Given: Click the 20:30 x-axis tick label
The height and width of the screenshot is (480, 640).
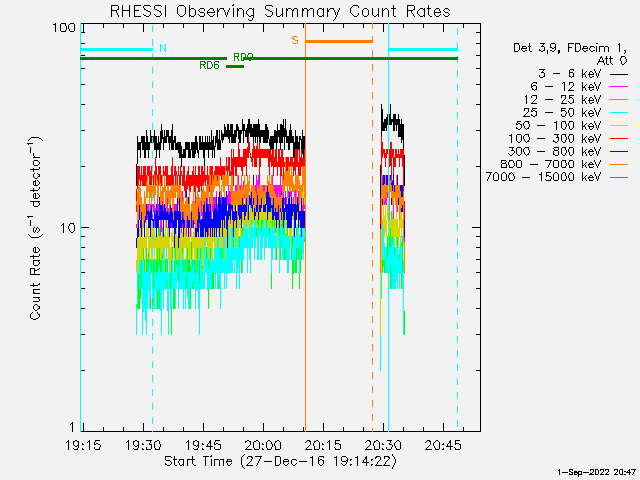Looking at the screenshot, I should tap(383, 445).
